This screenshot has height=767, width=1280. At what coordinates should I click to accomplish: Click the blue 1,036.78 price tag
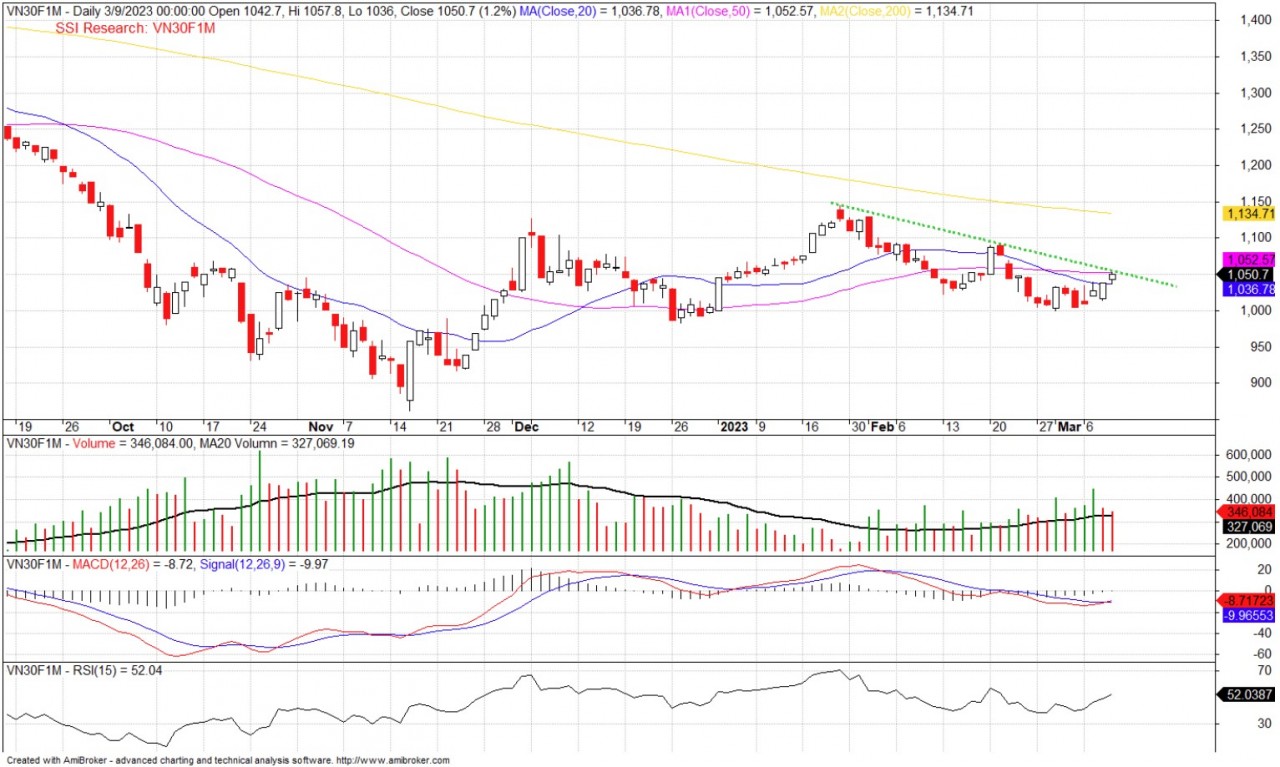click(1249, 289)
